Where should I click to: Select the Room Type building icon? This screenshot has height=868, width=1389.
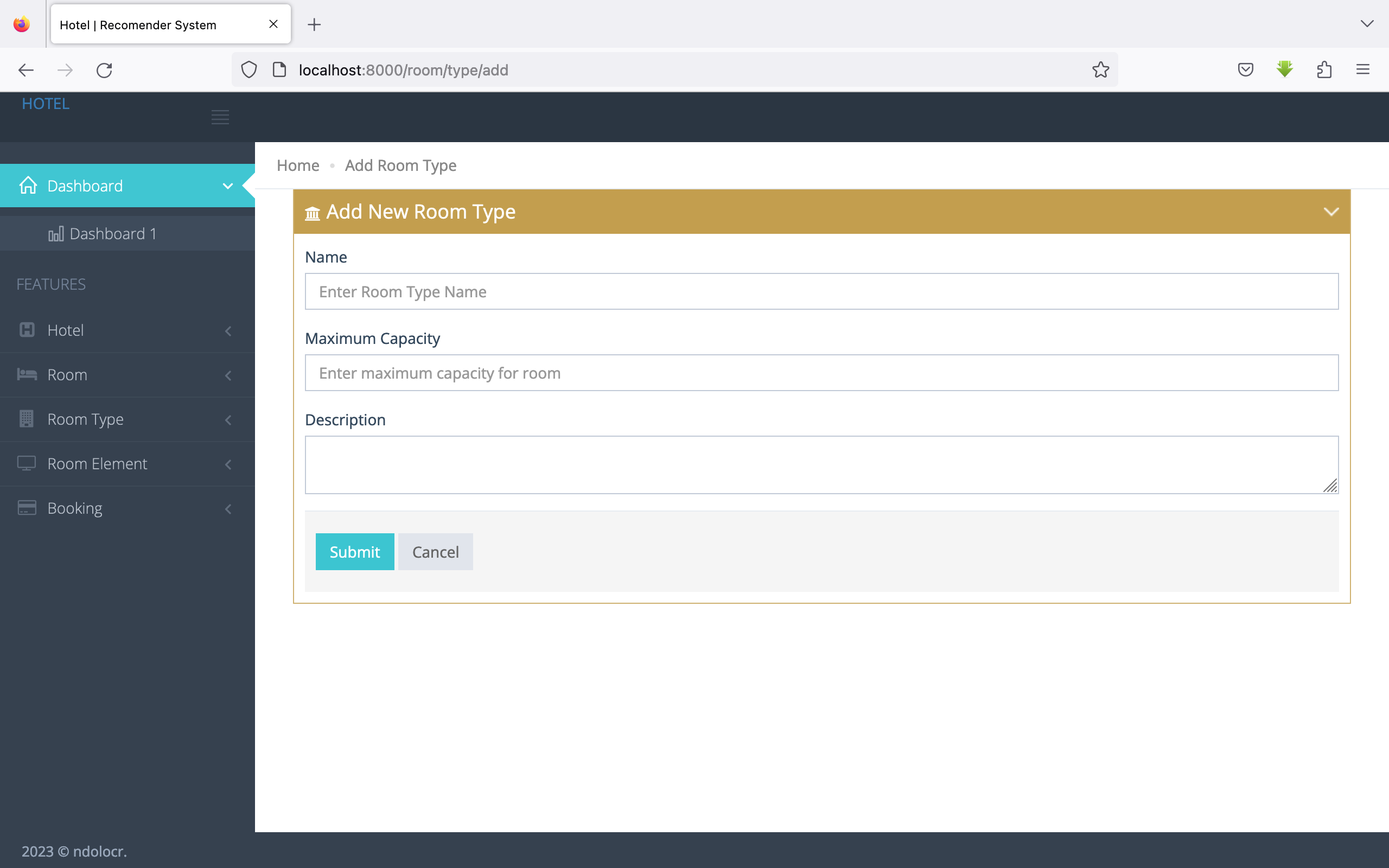pos(27,419)
